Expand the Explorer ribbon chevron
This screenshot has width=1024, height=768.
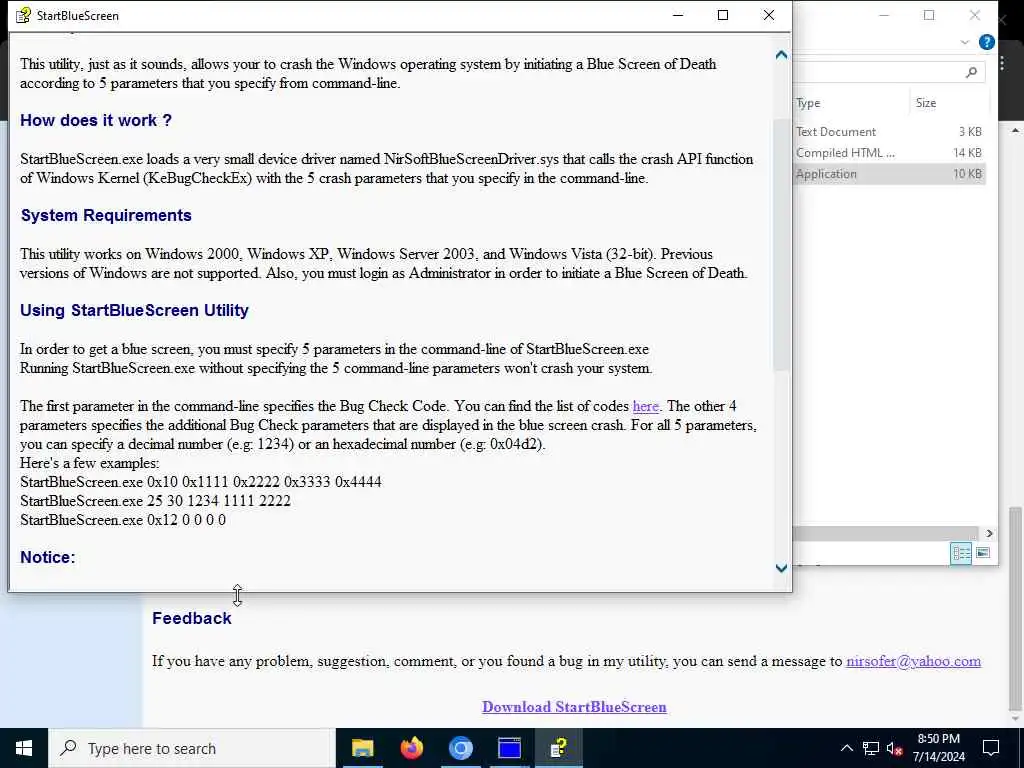[965, 42]
